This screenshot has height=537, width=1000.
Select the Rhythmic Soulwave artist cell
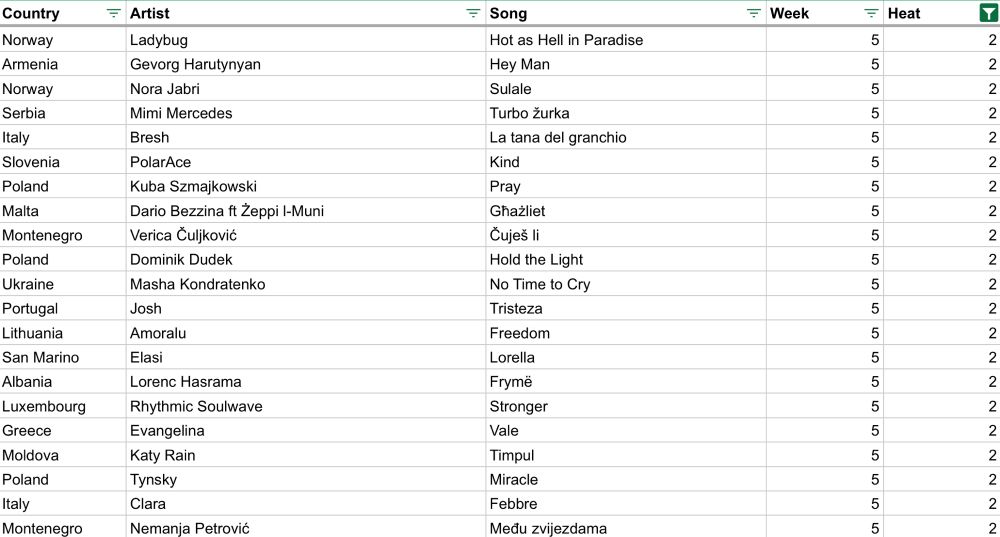point(306,406)
